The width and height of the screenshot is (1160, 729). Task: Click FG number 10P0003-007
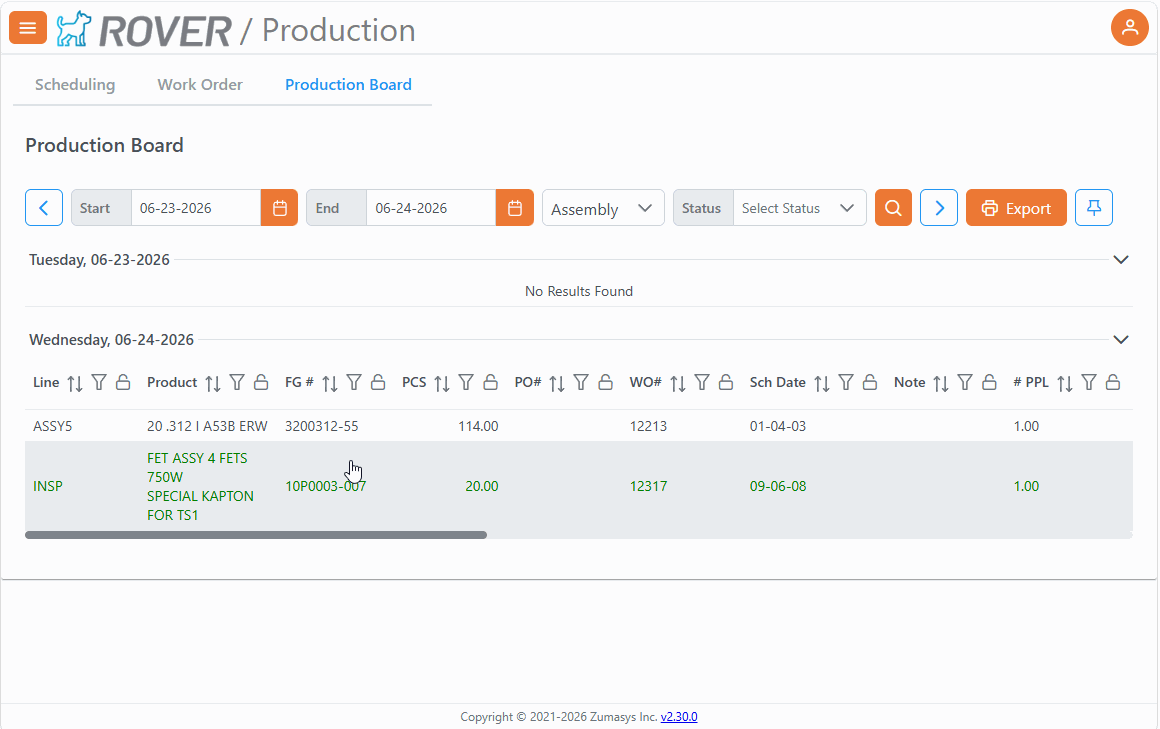(x=326, y=486)
